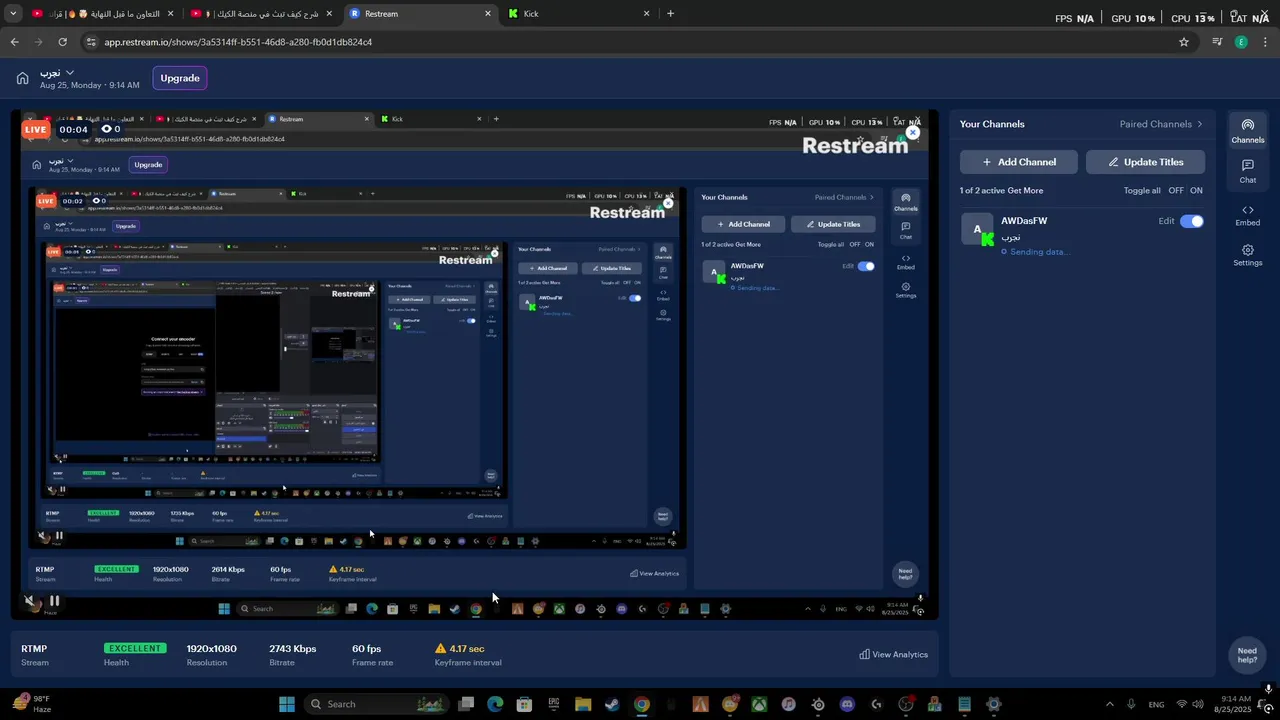Click the Update Titles button
The image size is (1280, 720).
click(1145, 162)
